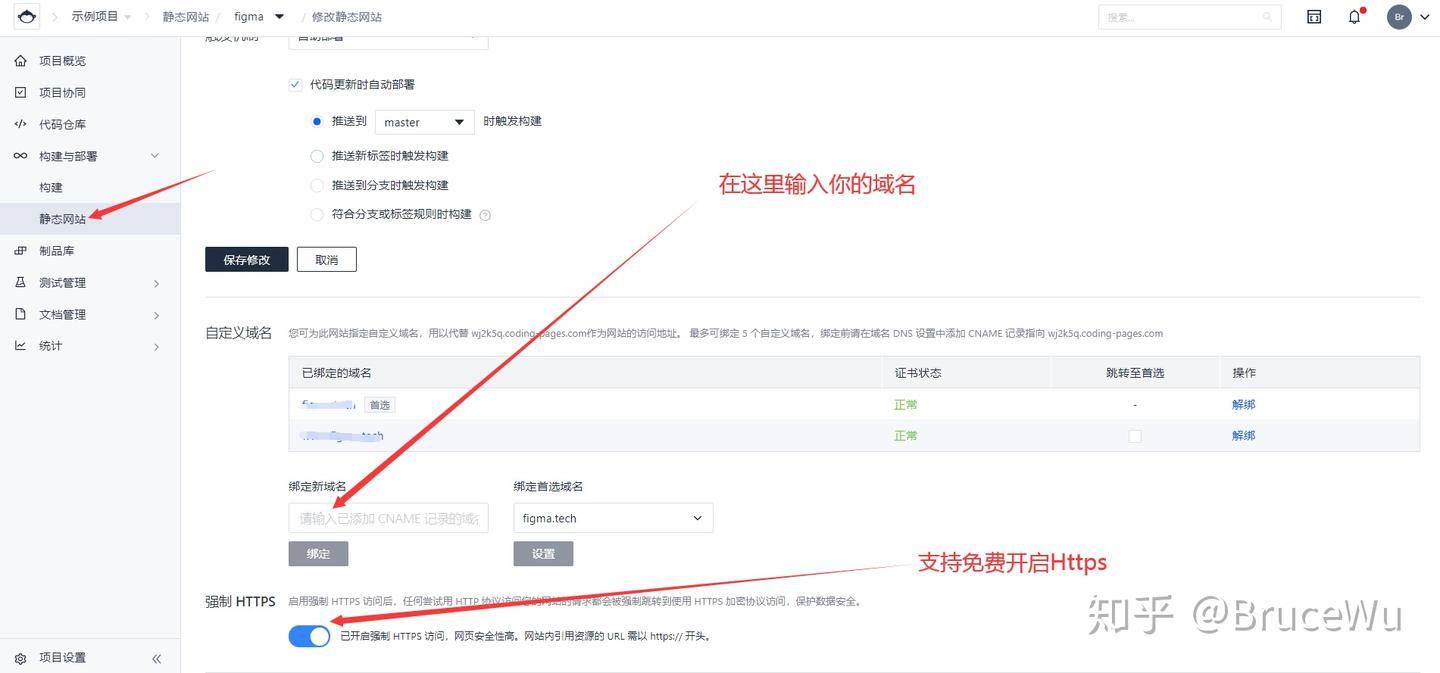The height and width of the screenshot is (673, 1440).
Task: Click the CNAME domain input field
Action: tap(388, 517)
